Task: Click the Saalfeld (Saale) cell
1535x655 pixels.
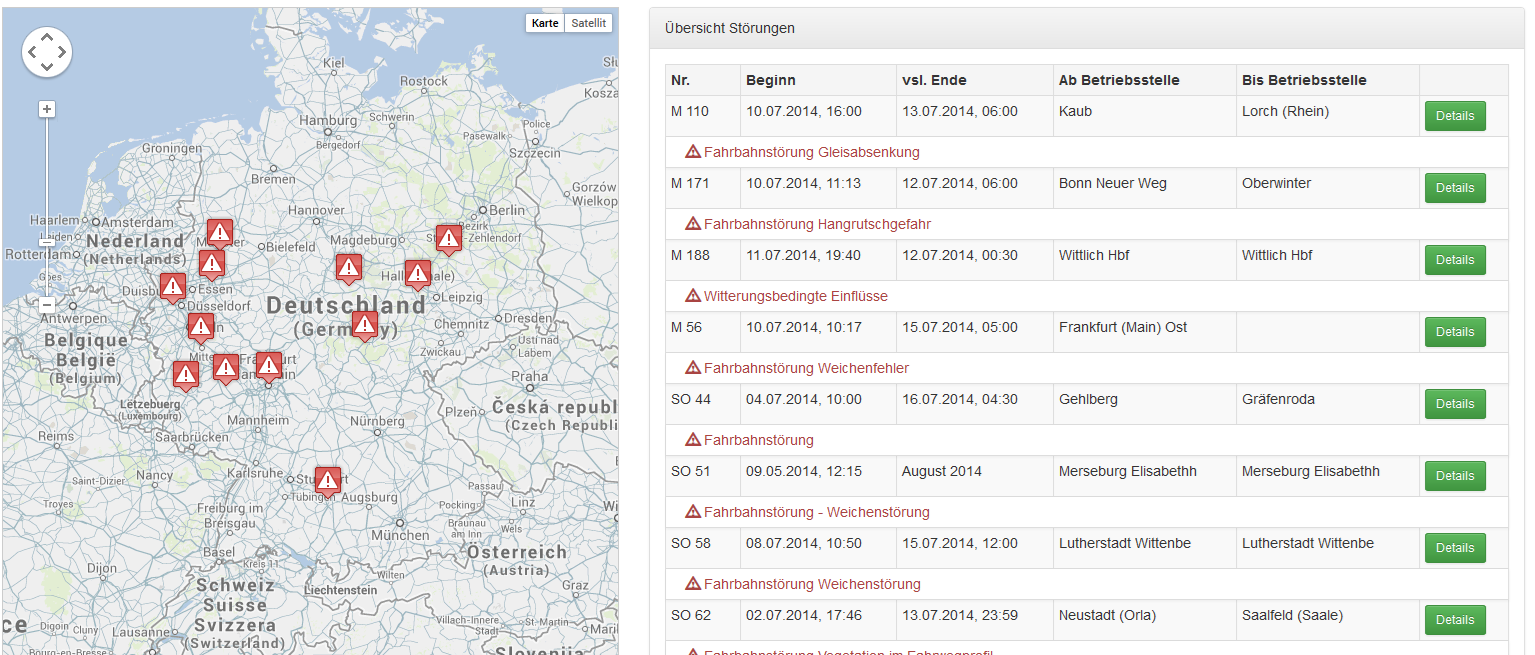Action: tap(1327, 620)
